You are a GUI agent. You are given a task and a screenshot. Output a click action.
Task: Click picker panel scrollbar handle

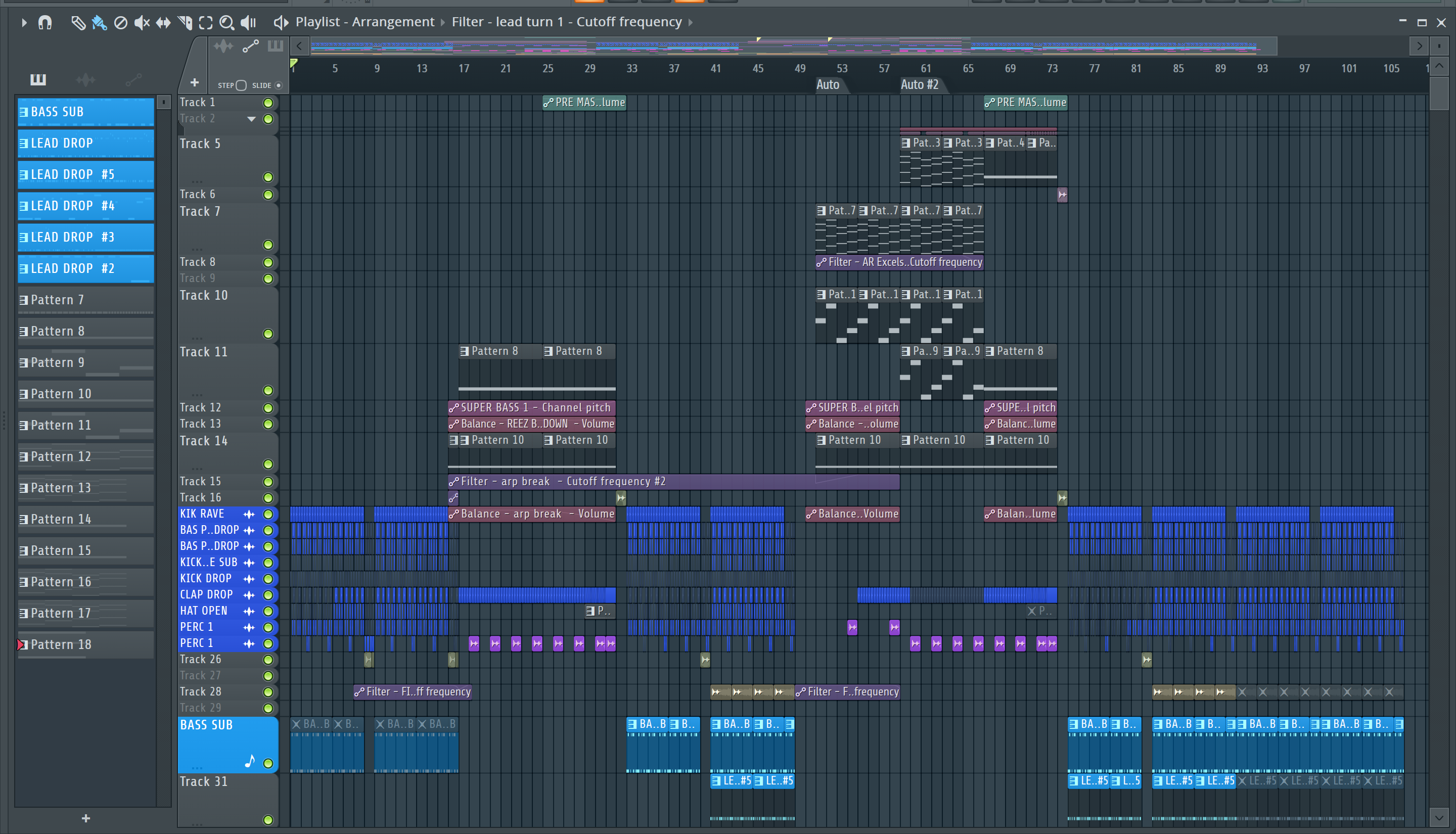(163, 103)
